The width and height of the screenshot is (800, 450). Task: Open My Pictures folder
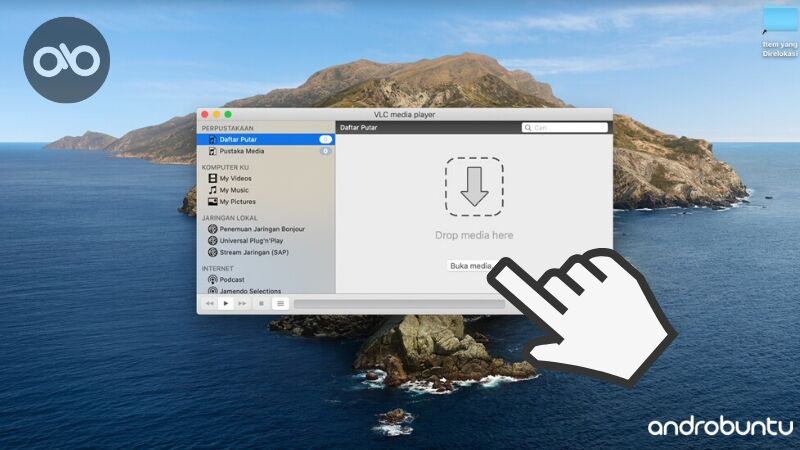click(x=237, y=202)
